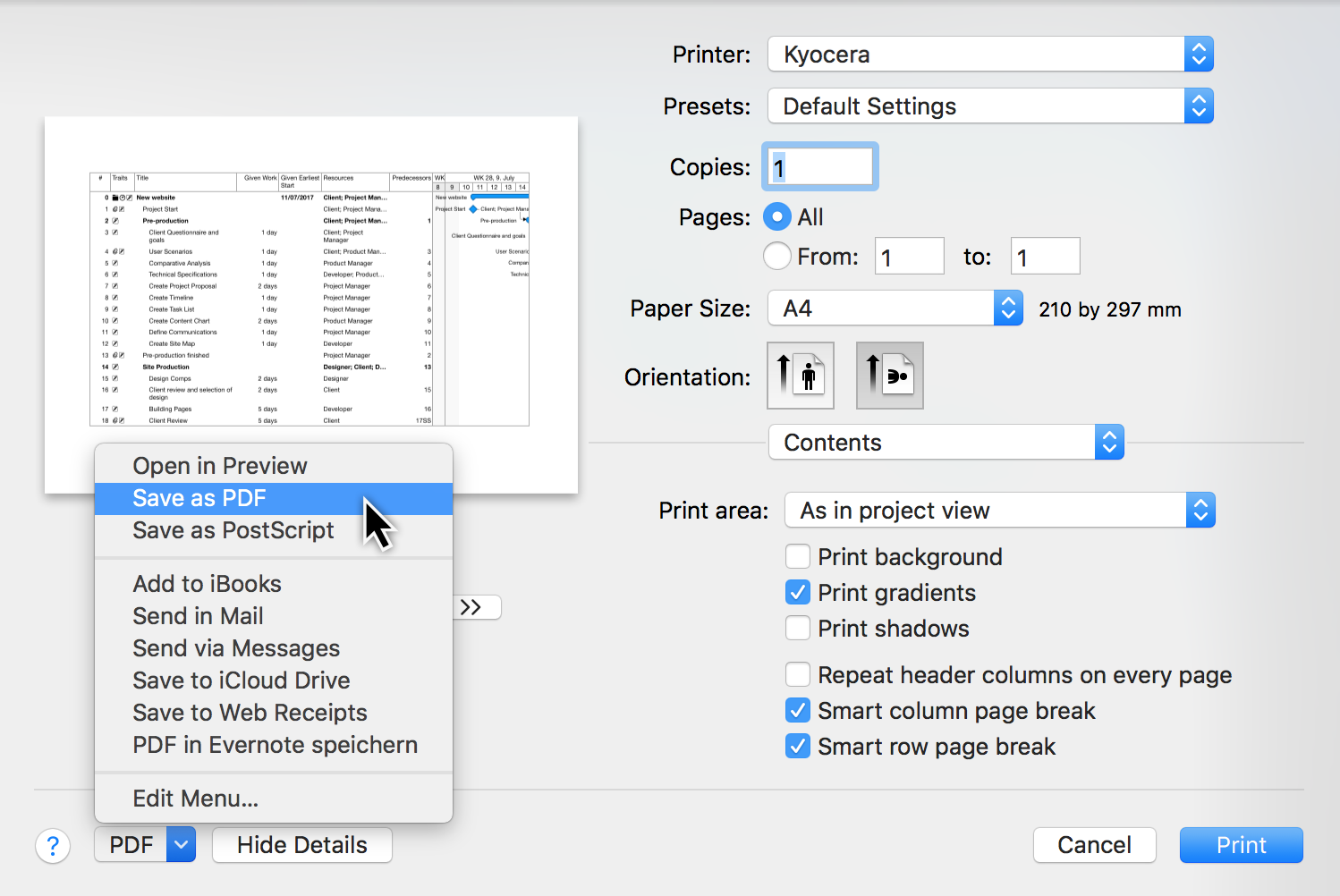The image size is (1340, 896).
Task: Click the next page double-arrow button
Action: (476, 607)
